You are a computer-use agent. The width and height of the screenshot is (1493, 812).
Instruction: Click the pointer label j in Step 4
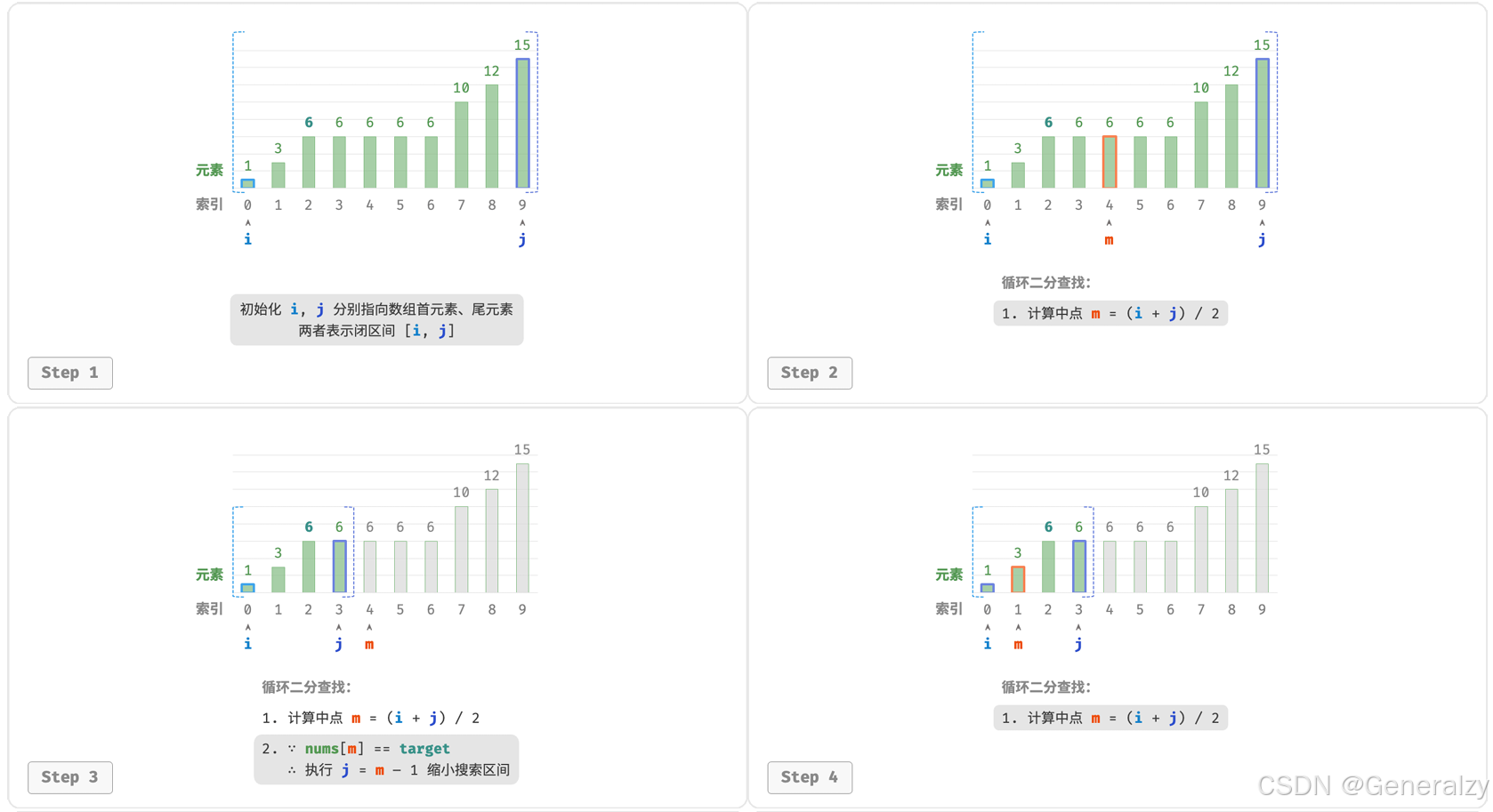point(1078,644)
